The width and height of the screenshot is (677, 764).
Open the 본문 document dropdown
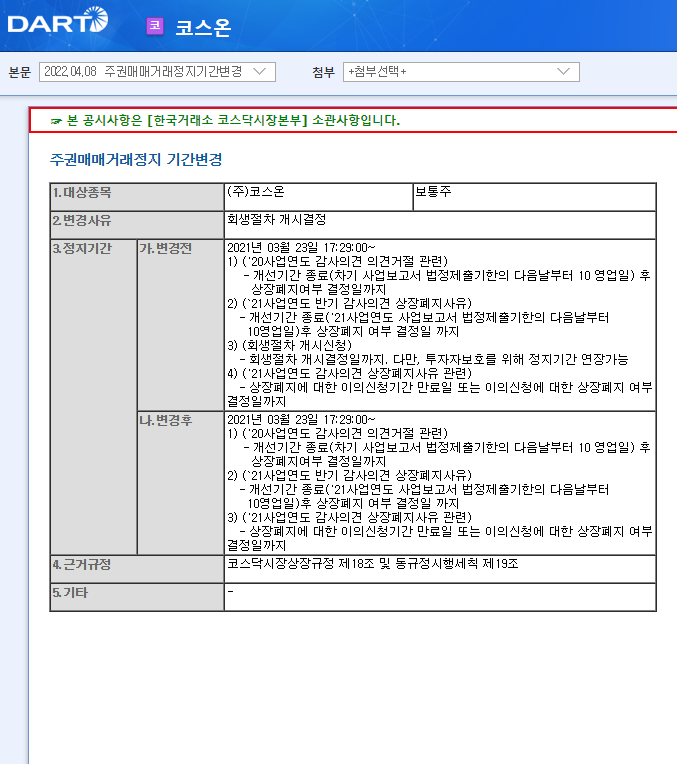click(x=157, y=72)
